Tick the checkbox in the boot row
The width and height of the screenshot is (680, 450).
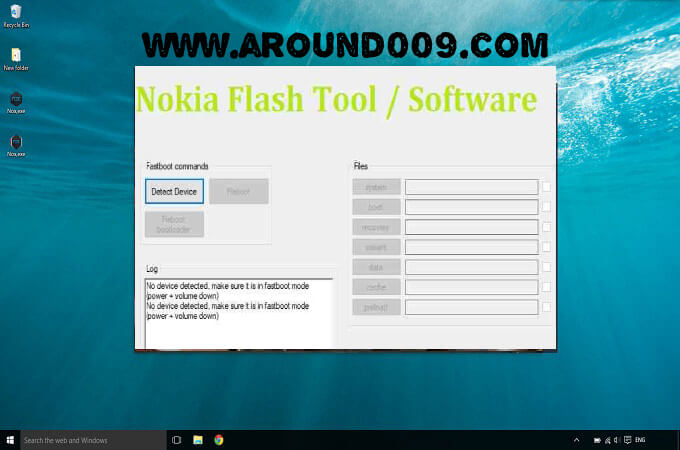pyautogui.click(x=546, y=207)
